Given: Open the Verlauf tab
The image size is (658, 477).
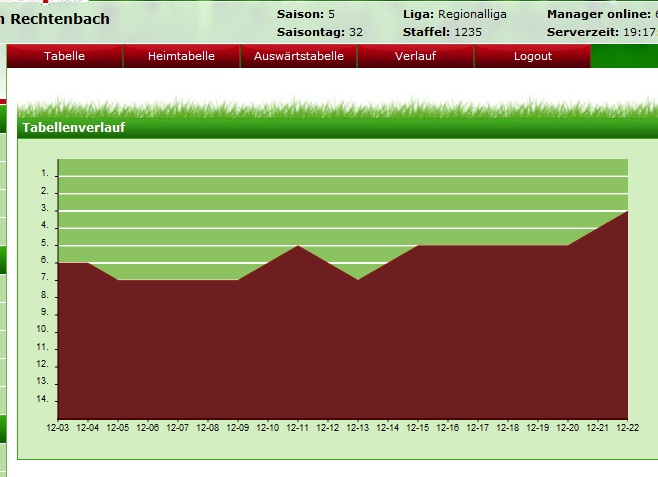Looking at the screenshot, I should tap(415, 56).
